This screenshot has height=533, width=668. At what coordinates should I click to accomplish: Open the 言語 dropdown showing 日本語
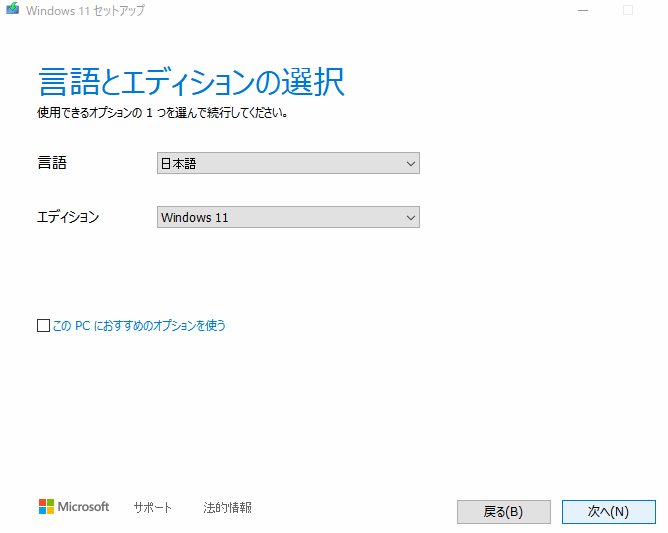tap(288, 163)
